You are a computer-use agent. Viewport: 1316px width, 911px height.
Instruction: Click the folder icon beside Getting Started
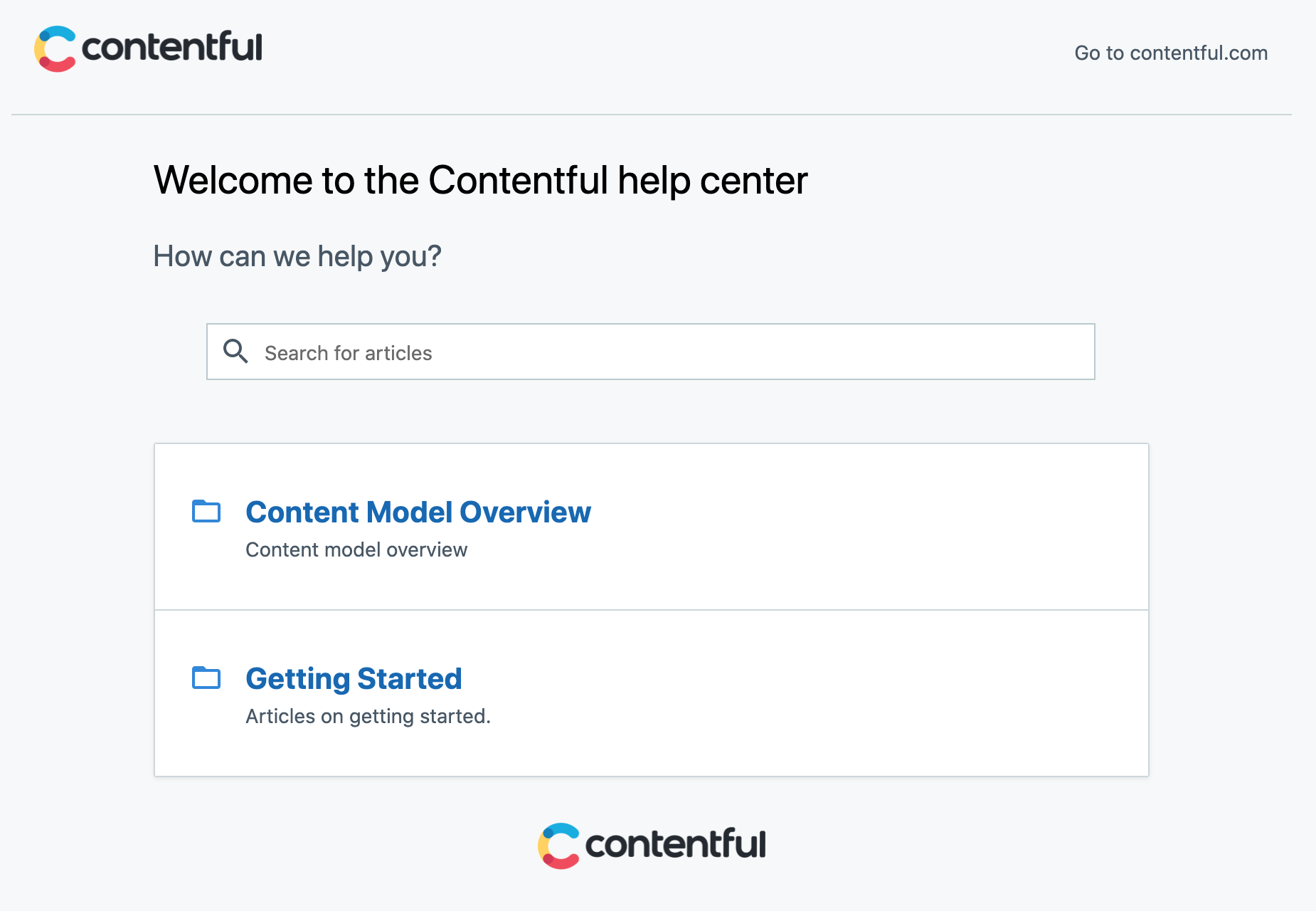[206, 677]
